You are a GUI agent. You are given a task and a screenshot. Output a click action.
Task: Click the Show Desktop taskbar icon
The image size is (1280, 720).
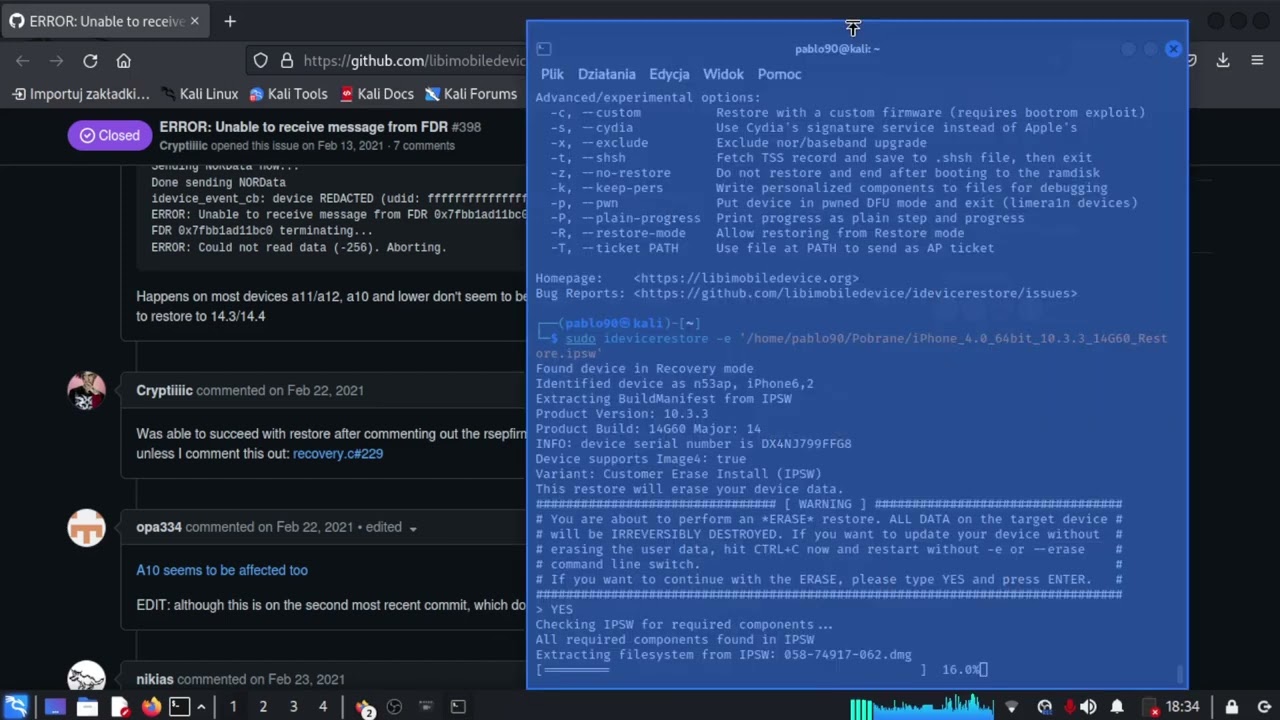click(55, 707)
